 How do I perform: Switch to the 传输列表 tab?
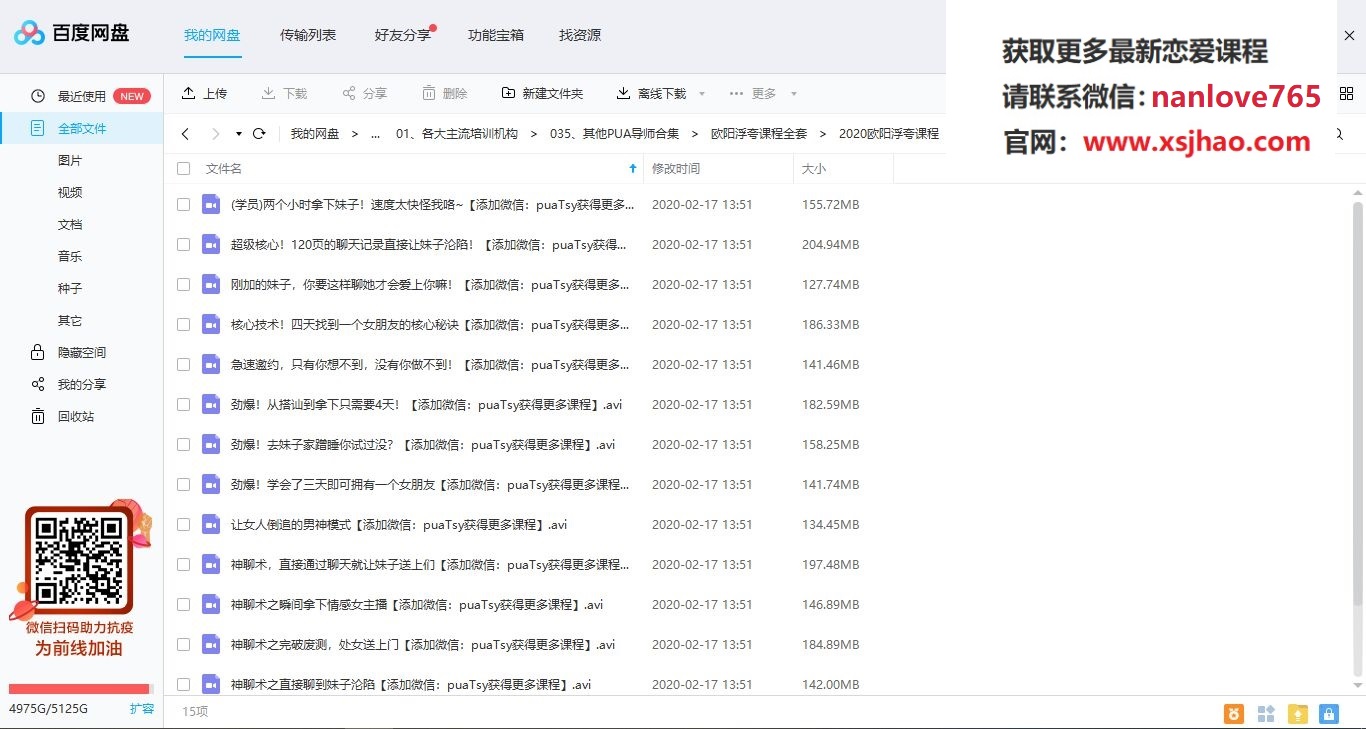(x=308, y=35)
